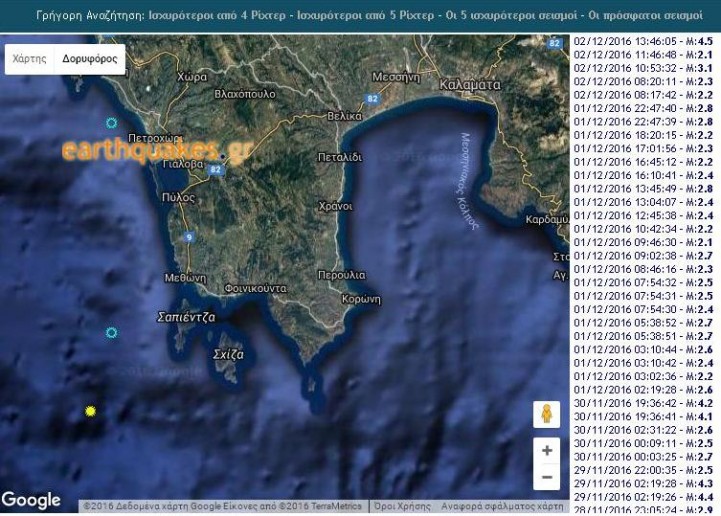Image resolution: width=721 pixels, height=516 pixels.
Task: Click cyan earthquake marker west of Sapientza
Action: 111,332
